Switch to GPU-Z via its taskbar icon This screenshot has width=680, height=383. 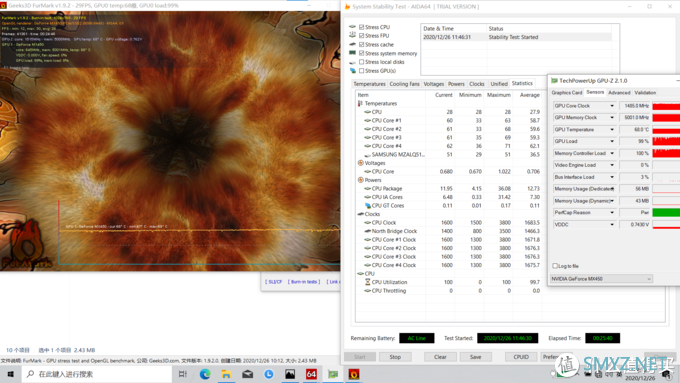333,374
